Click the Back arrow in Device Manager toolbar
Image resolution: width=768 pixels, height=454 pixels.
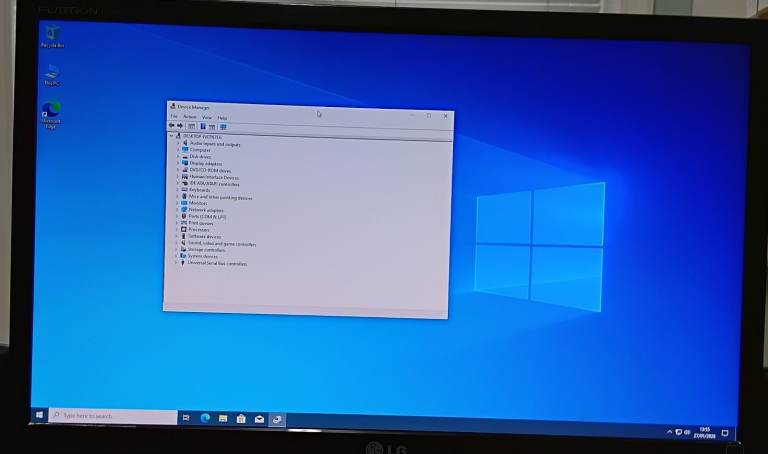pyautogui.click(x=172, y=126)
